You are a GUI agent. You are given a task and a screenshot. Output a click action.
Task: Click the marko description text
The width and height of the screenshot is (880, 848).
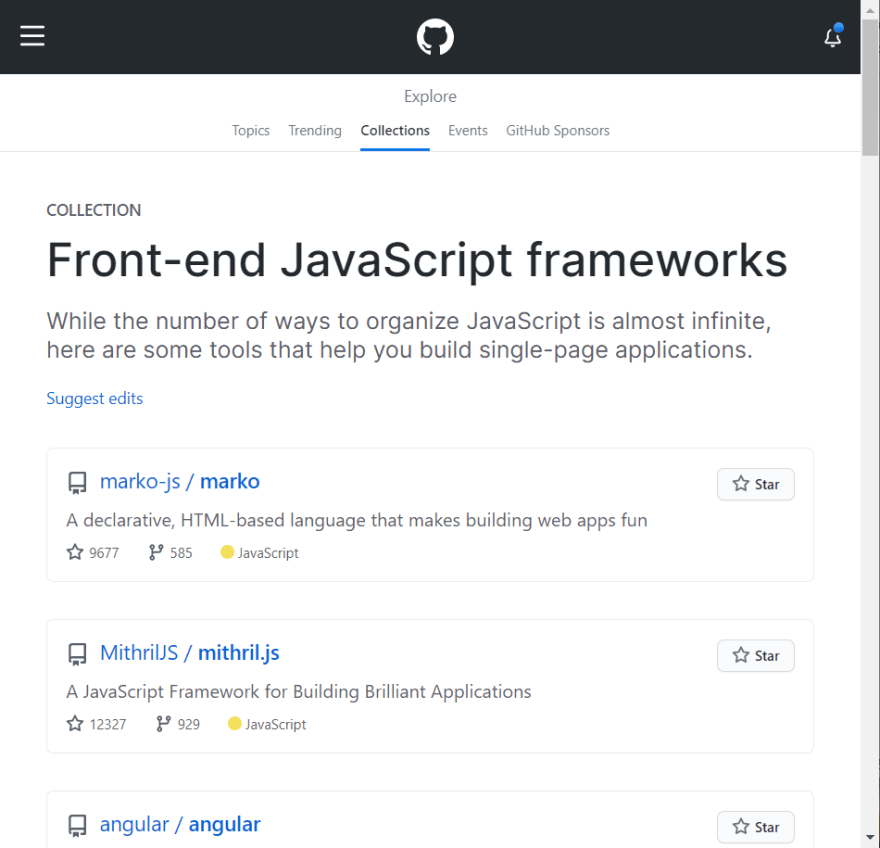[x=357, y=520]
